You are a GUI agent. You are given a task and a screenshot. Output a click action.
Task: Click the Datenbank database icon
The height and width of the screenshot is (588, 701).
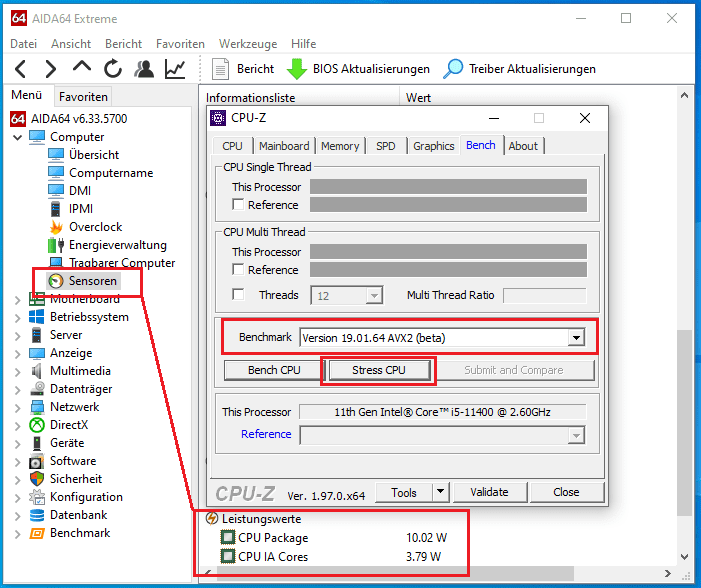pyautogui.click(x=37, y=515)
